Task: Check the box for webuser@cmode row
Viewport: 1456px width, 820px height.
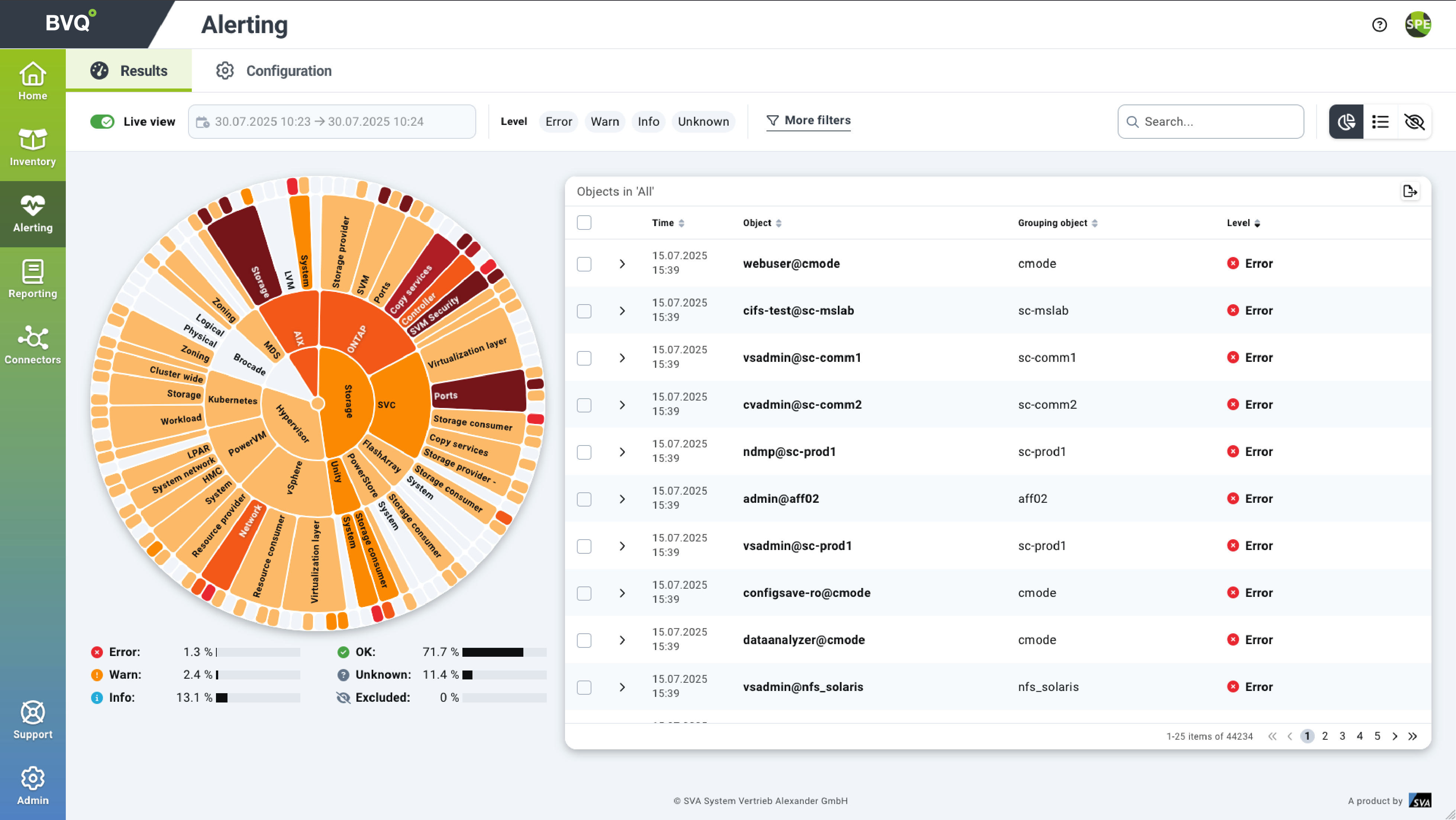Action: pyautogui.click(x=584, y=264)
